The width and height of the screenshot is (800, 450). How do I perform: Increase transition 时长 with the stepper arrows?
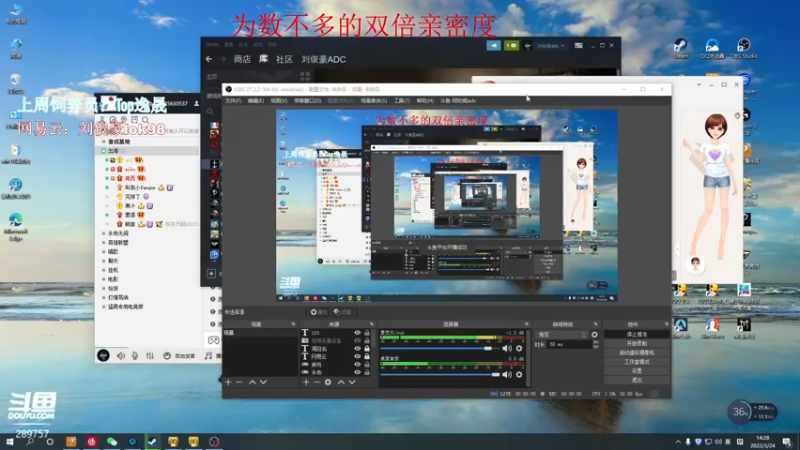(x=595, y=343)
